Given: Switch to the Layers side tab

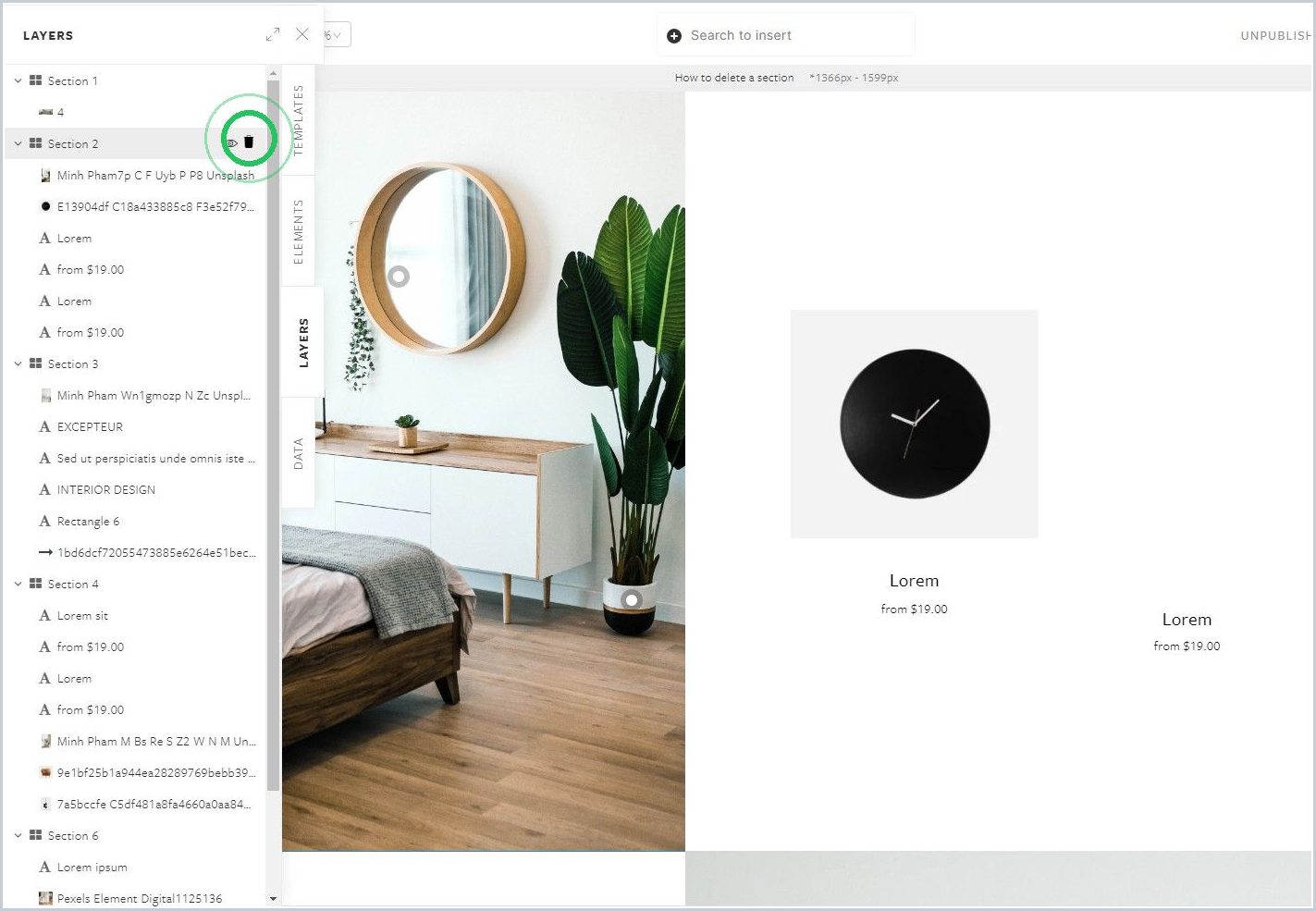Looking at the screenshot, I should (x=302, y=342).
